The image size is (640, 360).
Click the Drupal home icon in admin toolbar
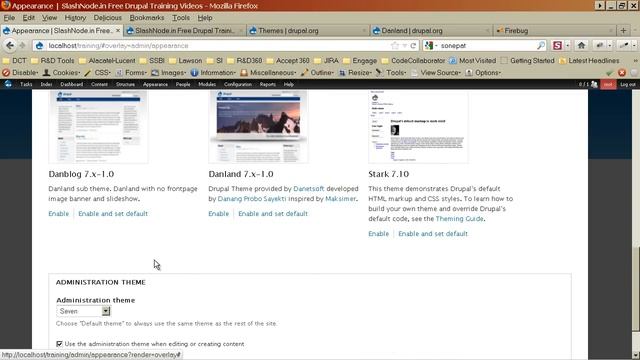pyautogui.click(x=8, y=84)
